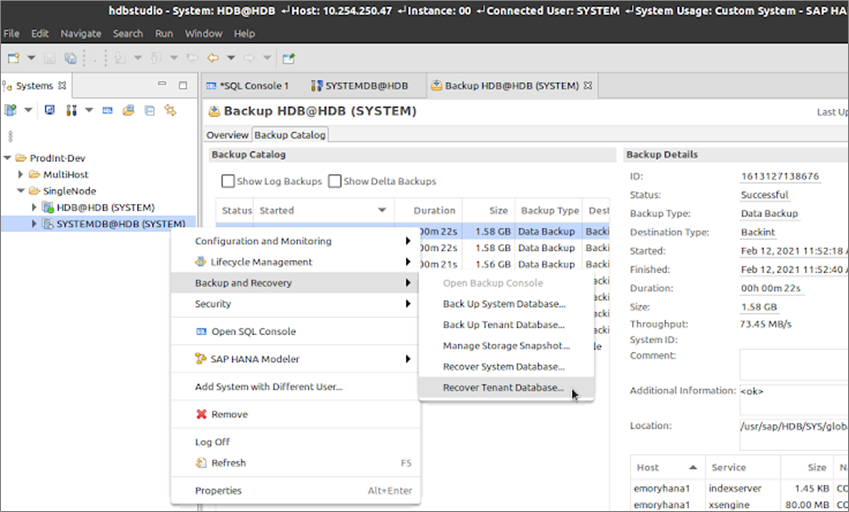
Task: Open the File menu
Action: 11,34
